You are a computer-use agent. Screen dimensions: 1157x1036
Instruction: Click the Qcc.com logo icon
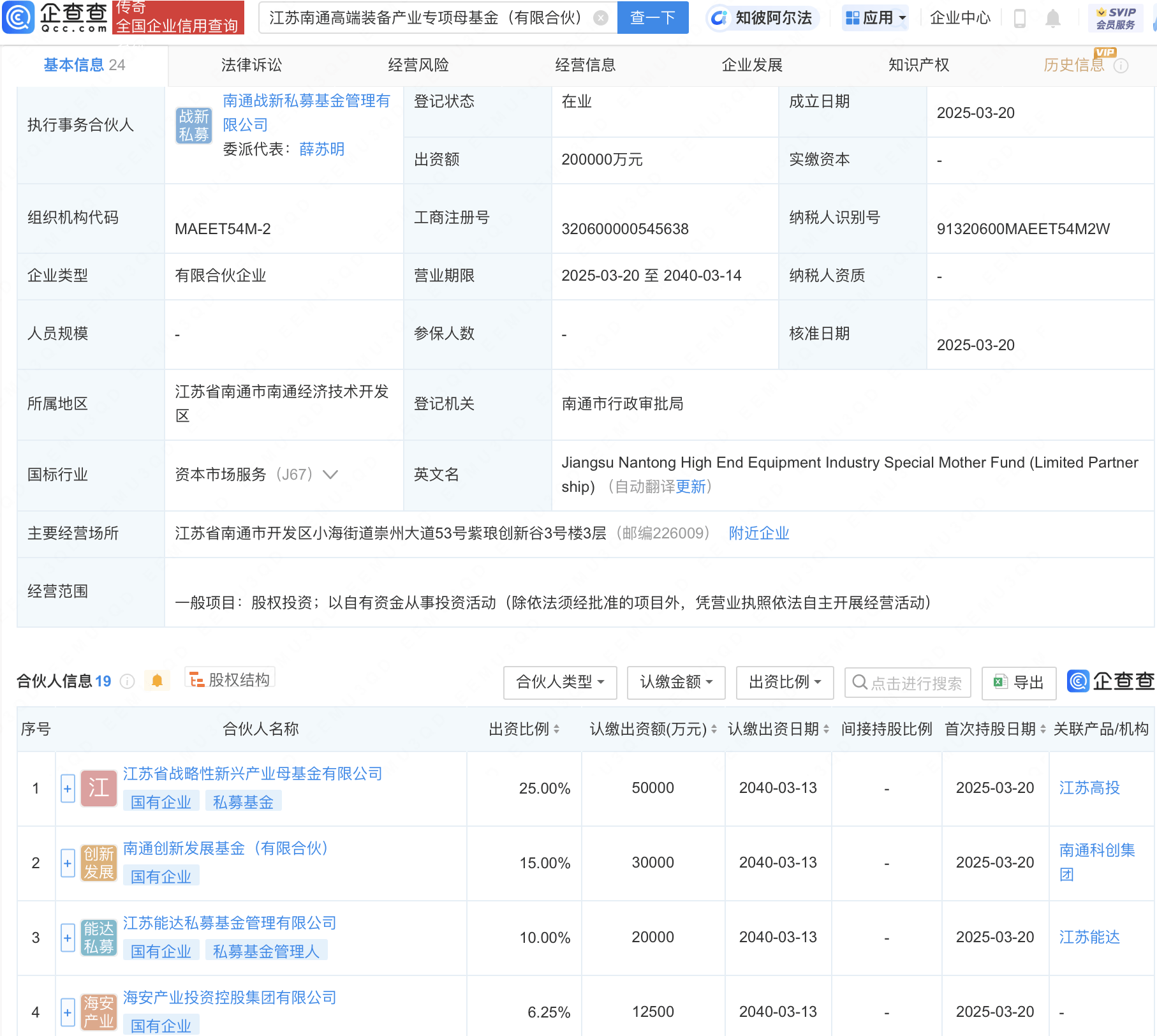tap(18, 17)
